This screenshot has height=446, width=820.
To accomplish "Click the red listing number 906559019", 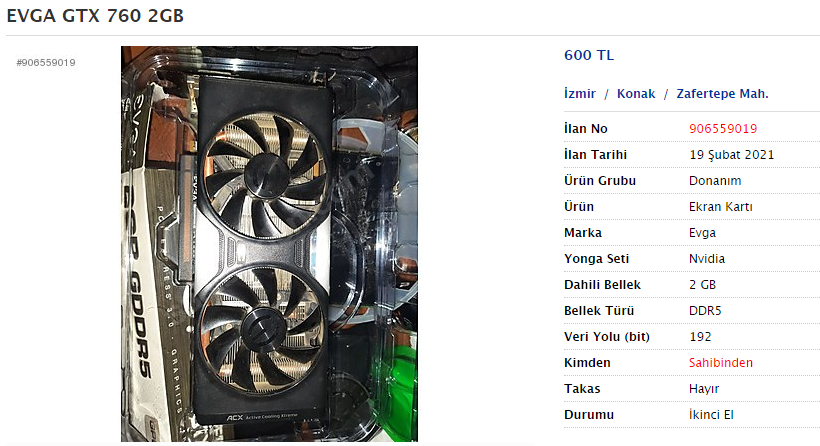I will coord(723,129).
